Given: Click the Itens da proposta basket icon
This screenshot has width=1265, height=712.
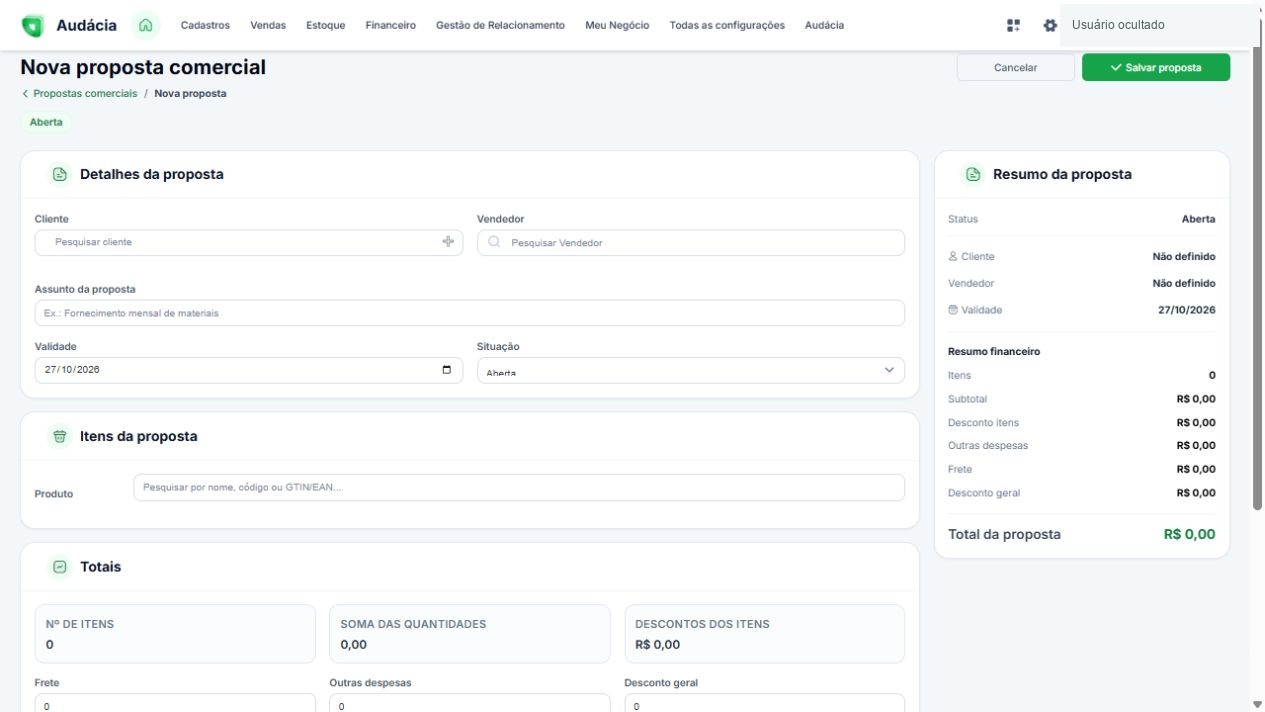Looking at the screenshot, I should tap(60, 436).
